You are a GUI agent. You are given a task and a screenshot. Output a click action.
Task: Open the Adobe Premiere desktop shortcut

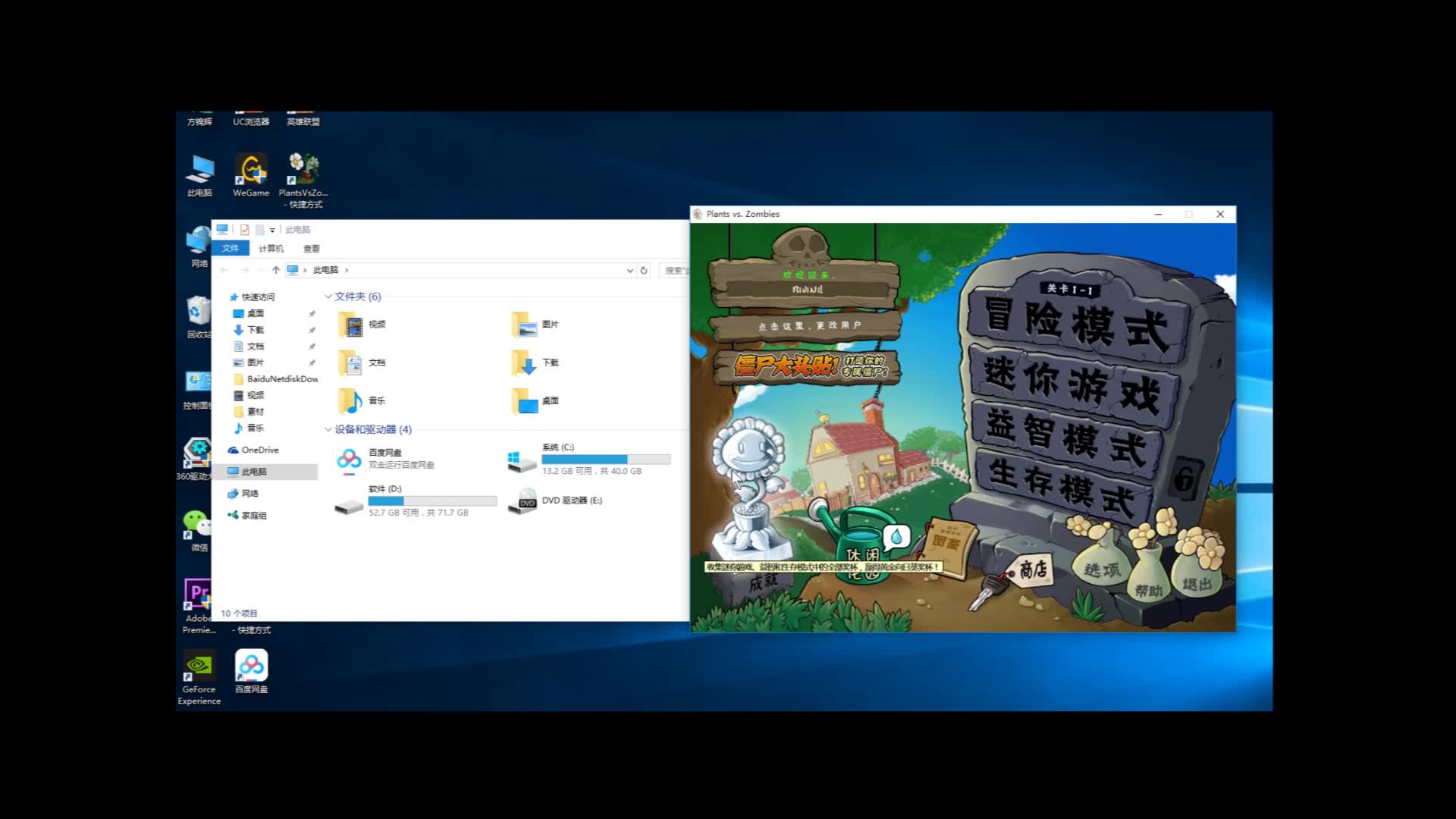[x=198, y=606]
